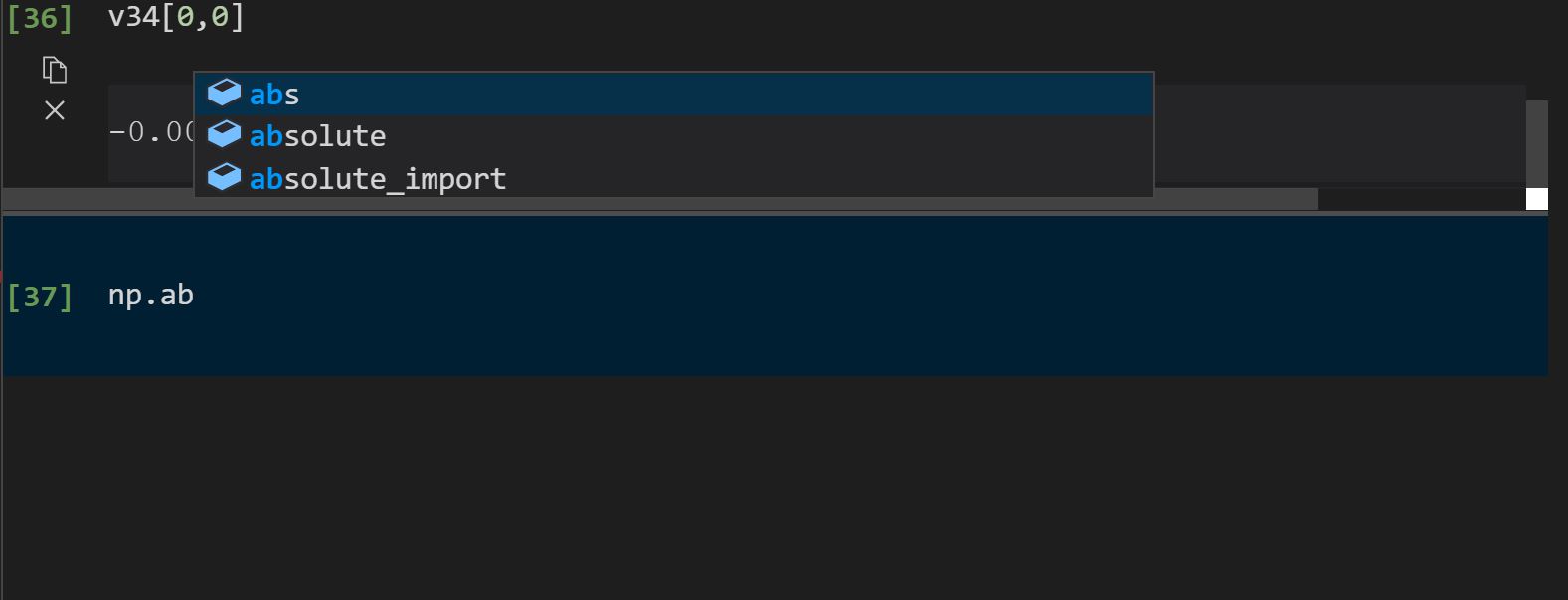Click the module cube icon next to abs

225,93
